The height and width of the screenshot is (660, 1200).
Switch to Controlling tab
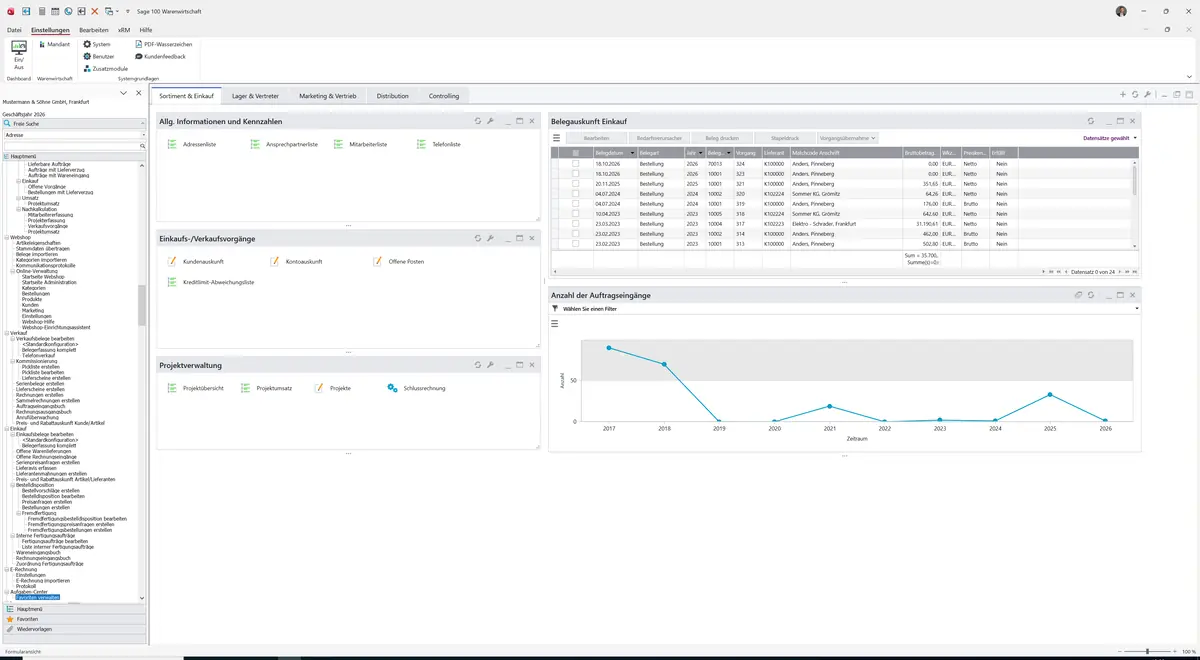coord(444,96)
